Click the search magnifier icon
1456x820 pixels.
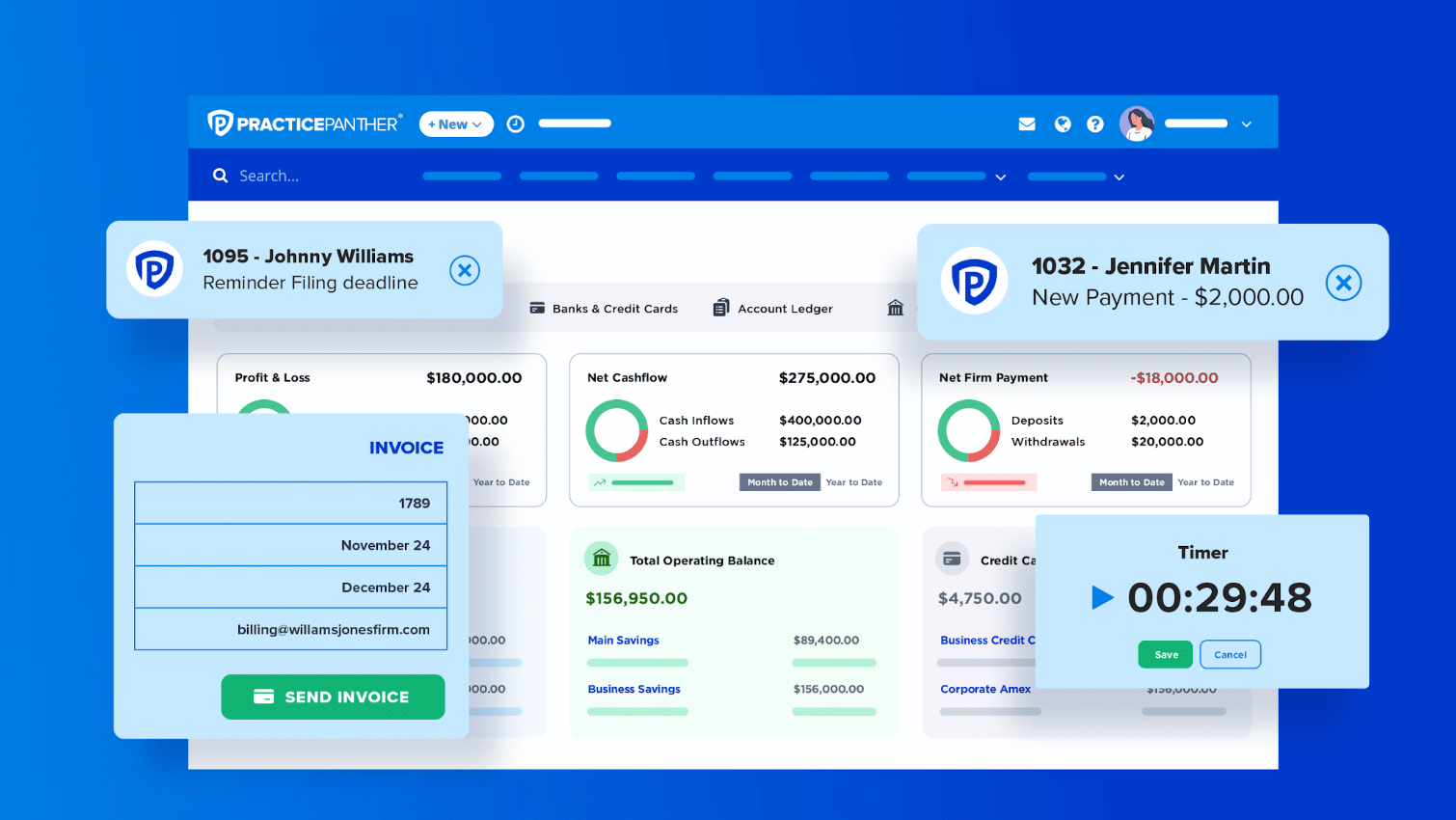click(220, 176)
